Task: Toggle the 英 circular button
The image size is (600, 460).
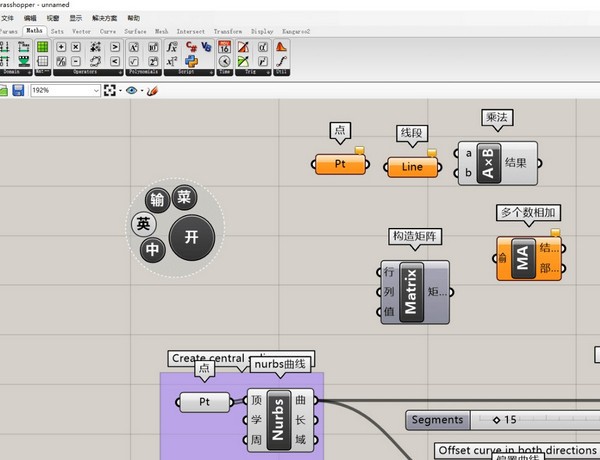Action: 143,224
